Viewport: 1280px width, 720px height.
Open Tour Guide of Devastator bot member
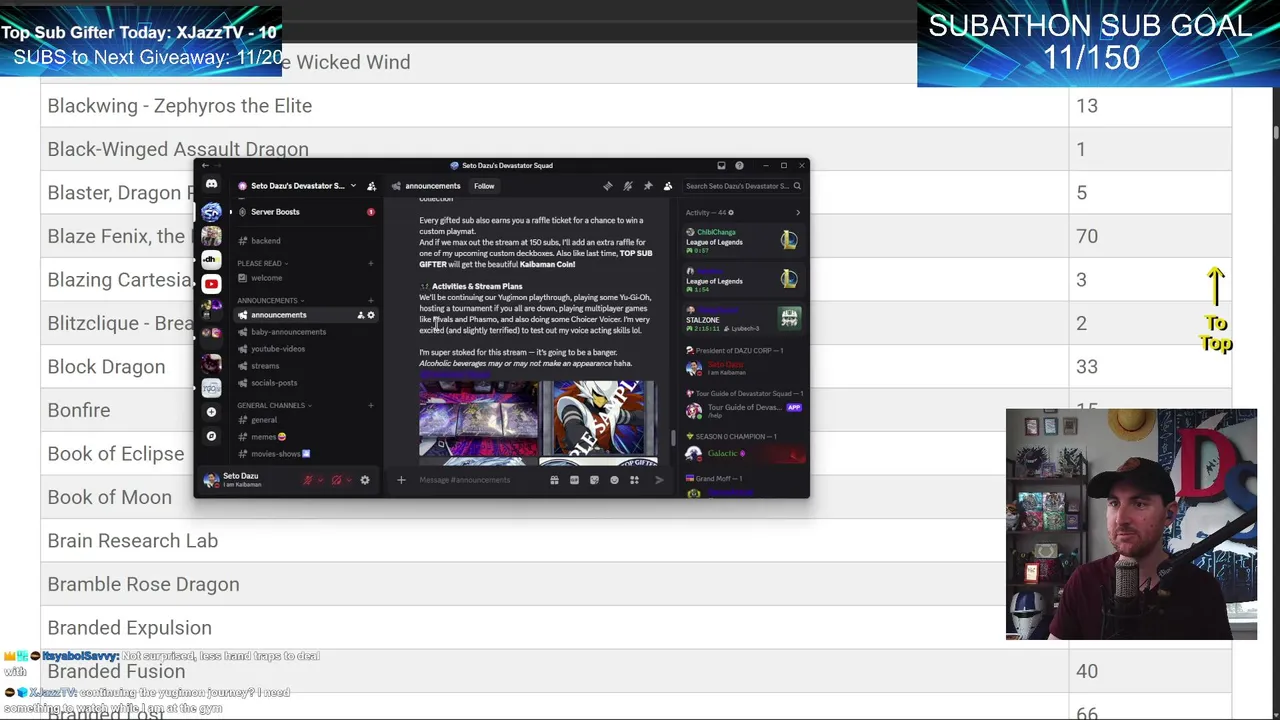743,409
